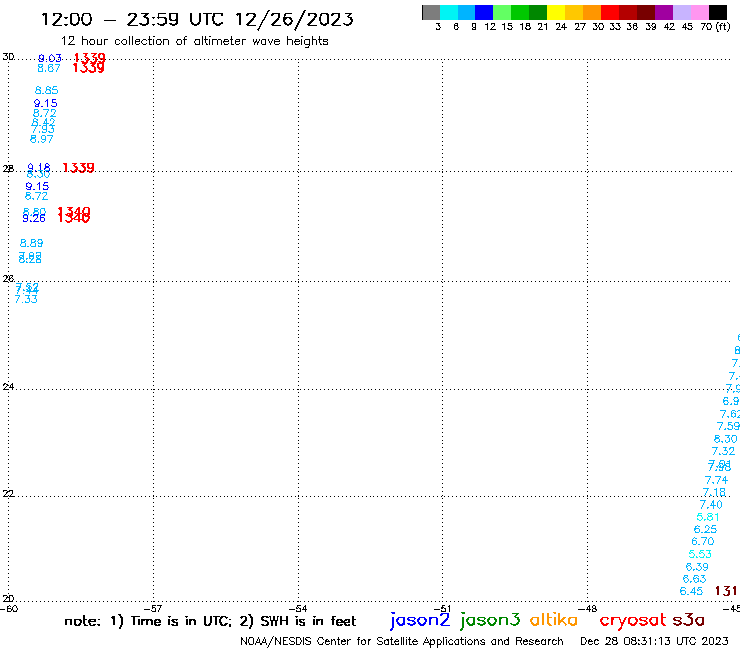Image resolution: width=740 pixels, height=650 pixels.
Task: Click the wave height value 6.63
Action: (x=694, y=579)
